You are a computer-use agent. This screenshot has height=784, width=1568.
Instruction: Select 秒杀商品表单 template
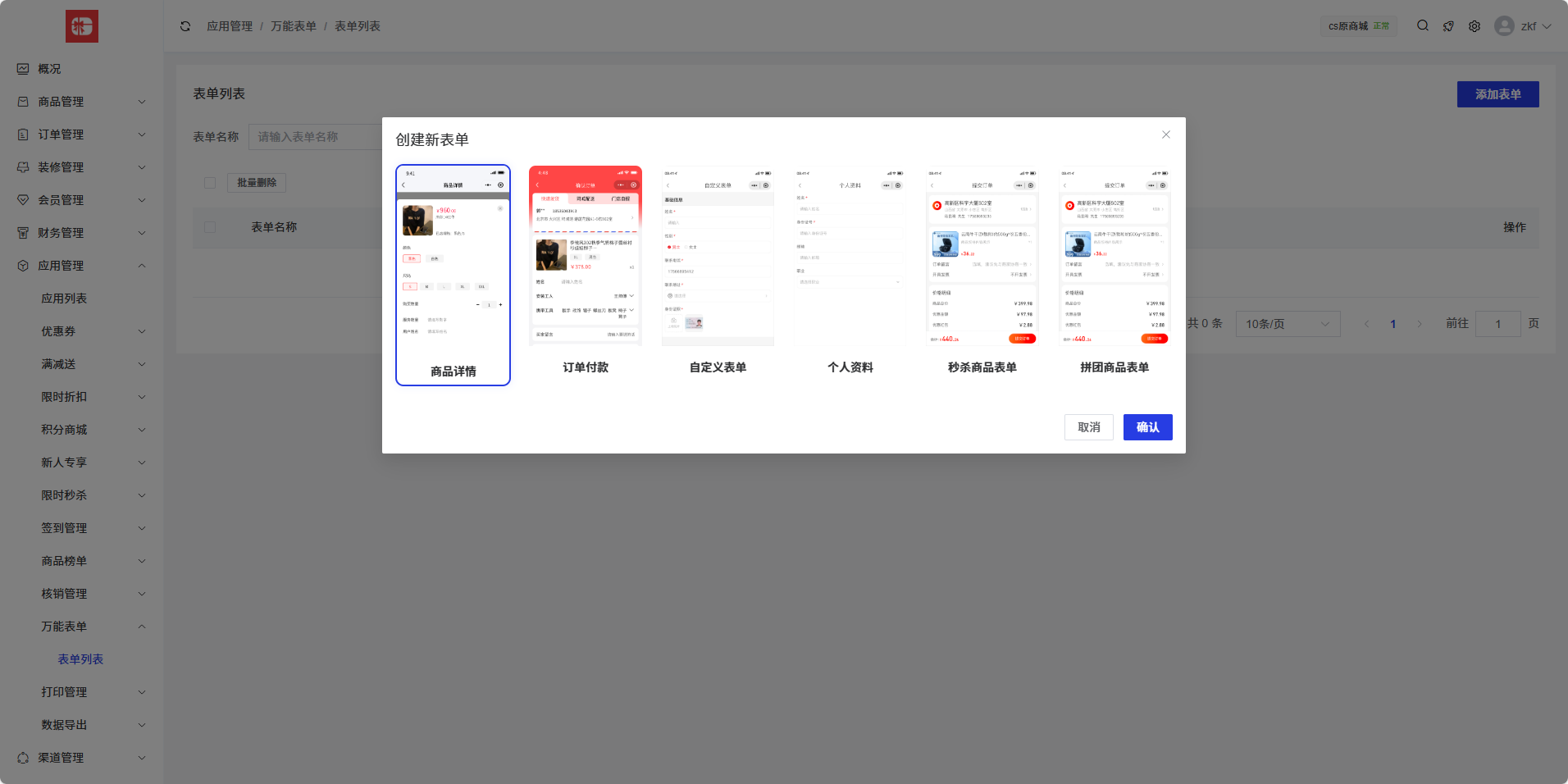click(x=982, y=272)
